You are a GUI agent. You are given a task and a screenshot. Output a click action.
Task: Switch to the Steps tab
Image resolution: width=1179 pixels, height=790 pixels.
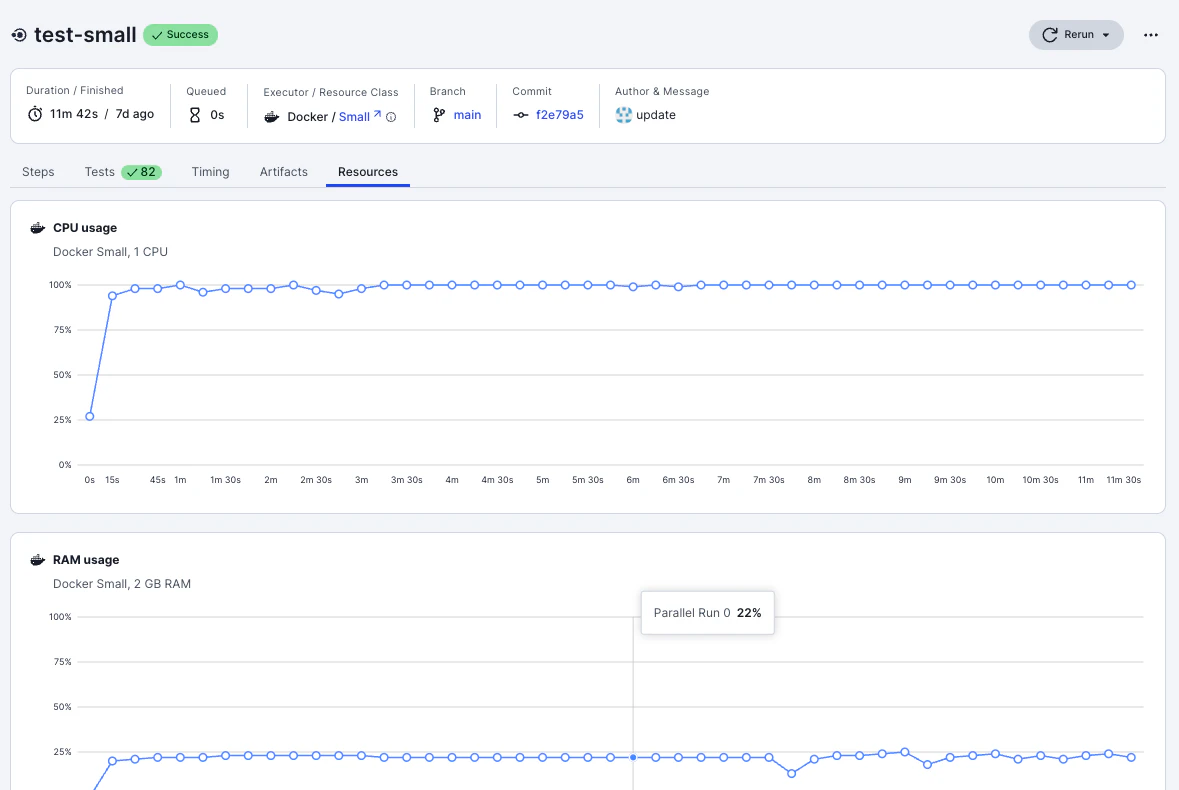click(38, 171)
